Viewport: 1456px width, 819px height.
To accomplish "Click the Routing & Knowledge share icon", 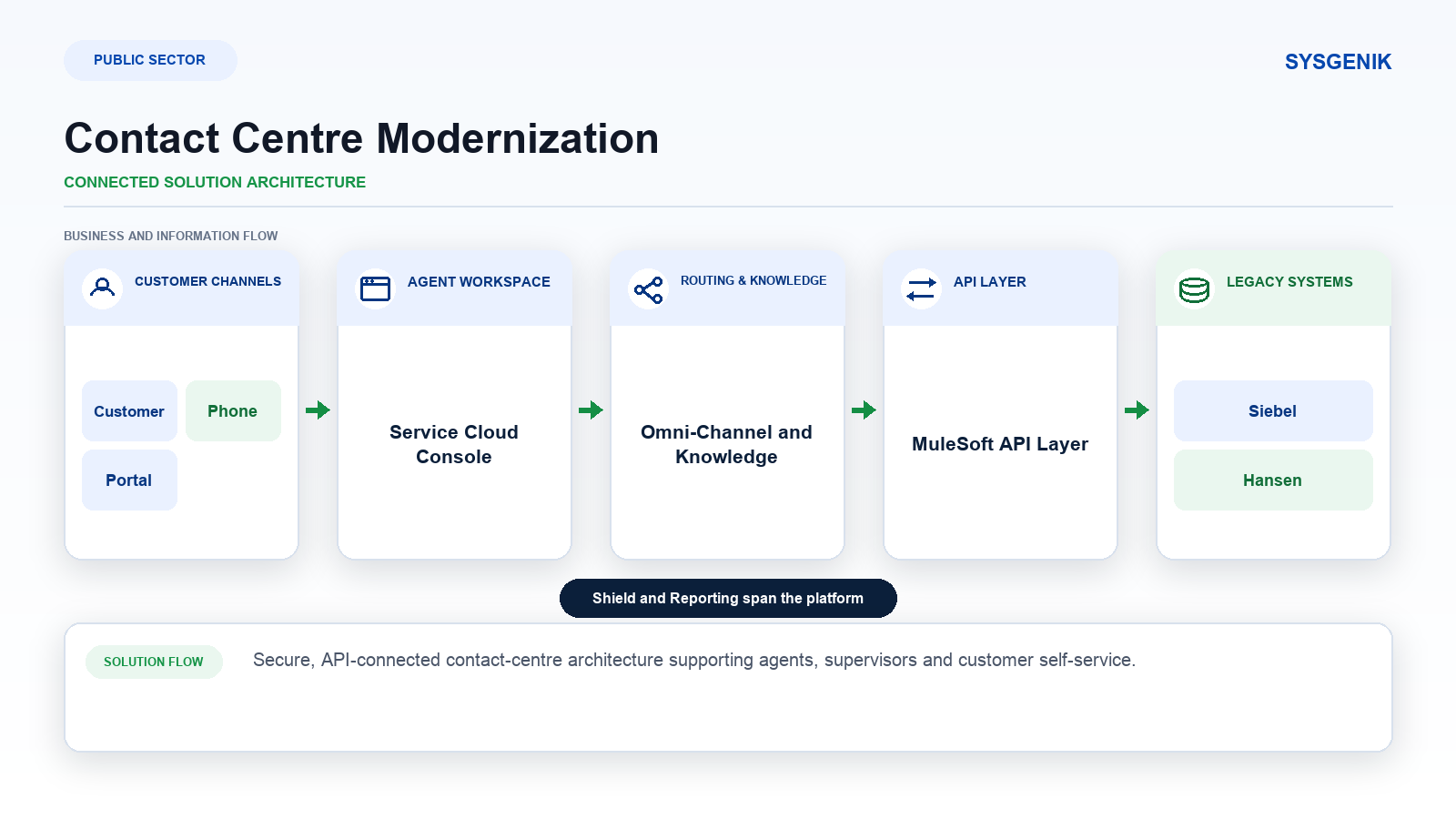I will coord(649,289).
